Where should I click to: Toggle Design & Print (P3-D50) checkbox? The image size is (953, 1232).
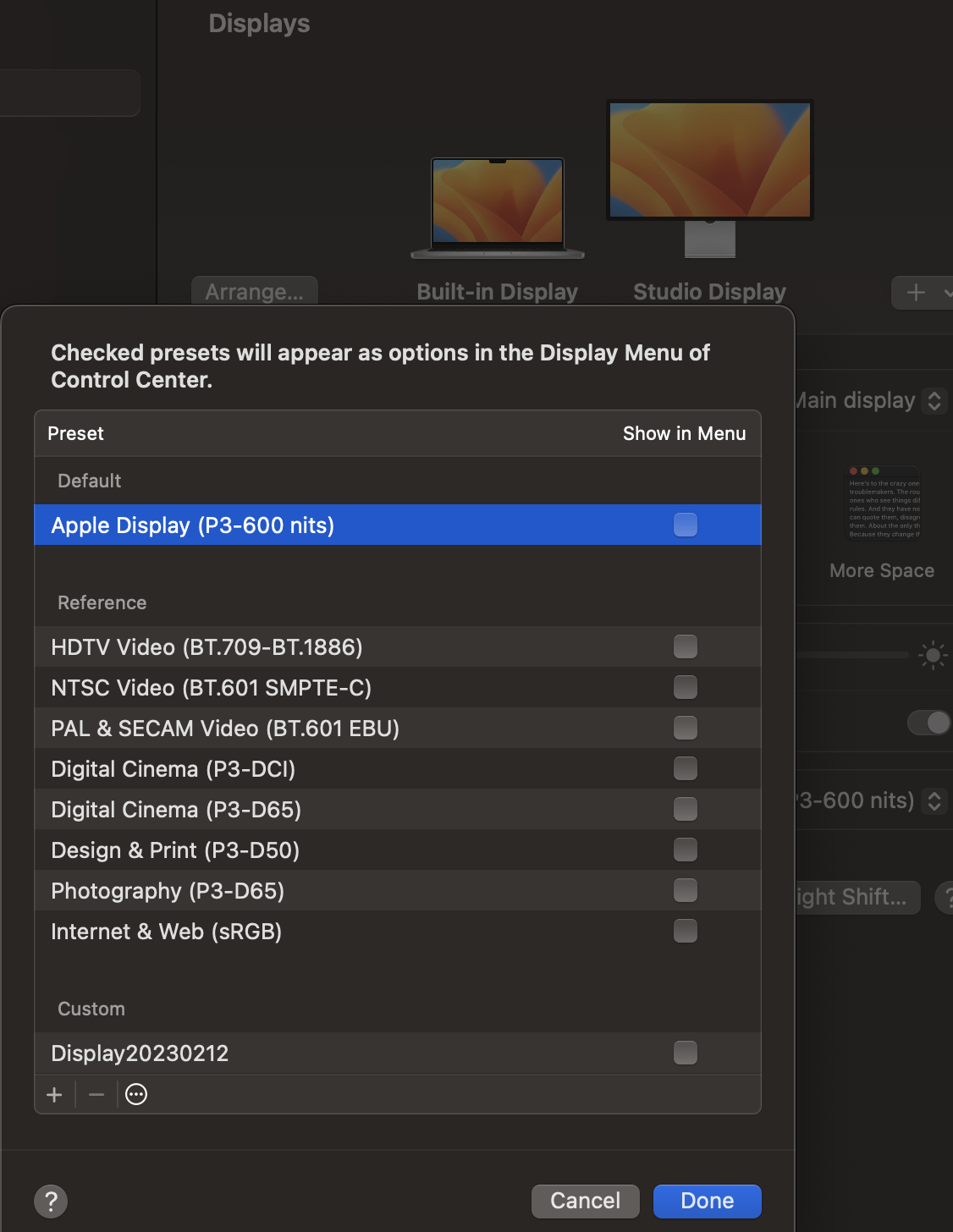coord(686,850)
